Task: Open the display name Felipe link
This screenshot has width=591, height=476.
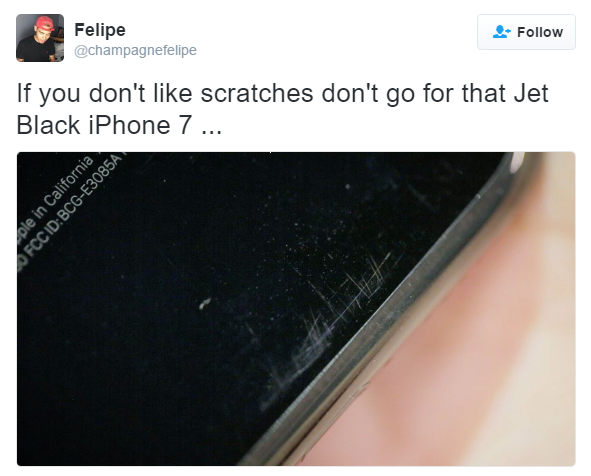Action: [100, 30]
